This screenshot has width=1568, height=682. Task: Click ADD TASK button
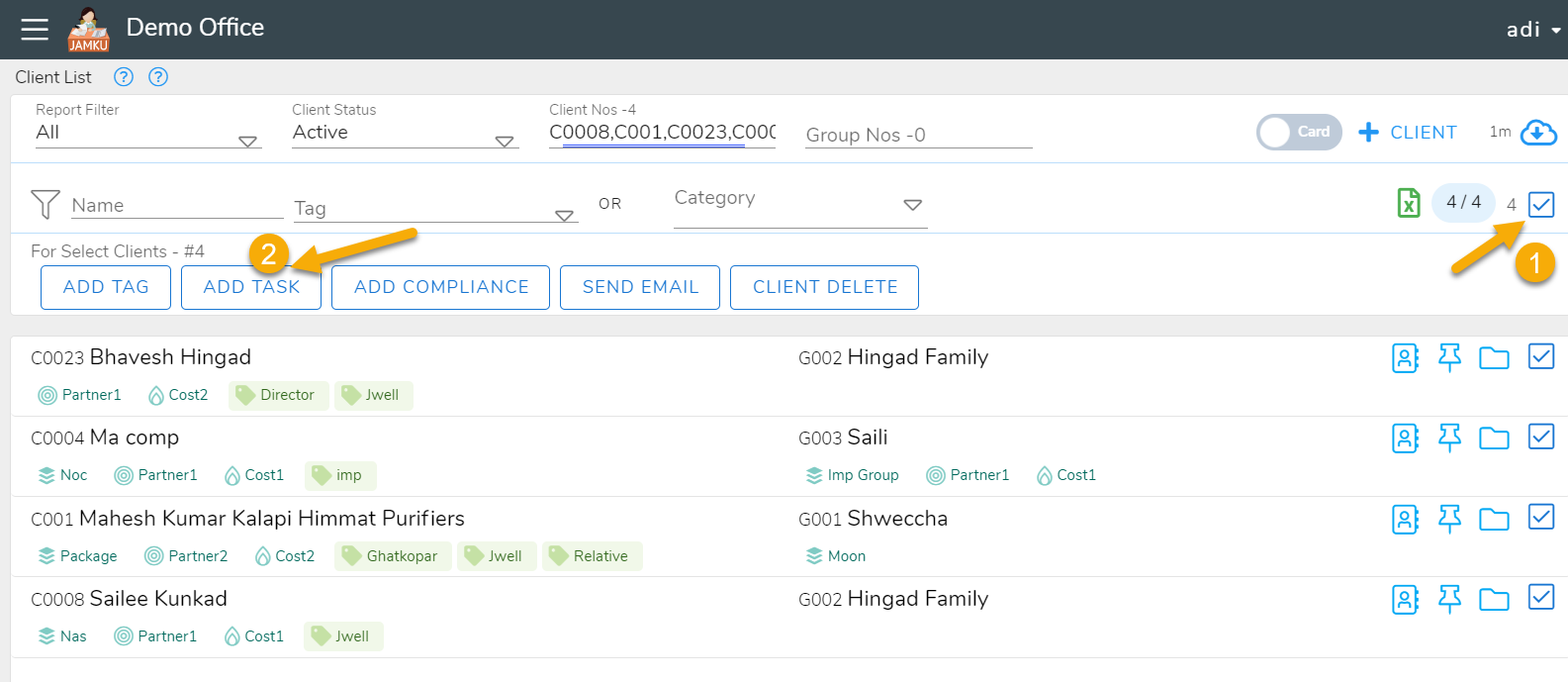click(x=251, y=287)
